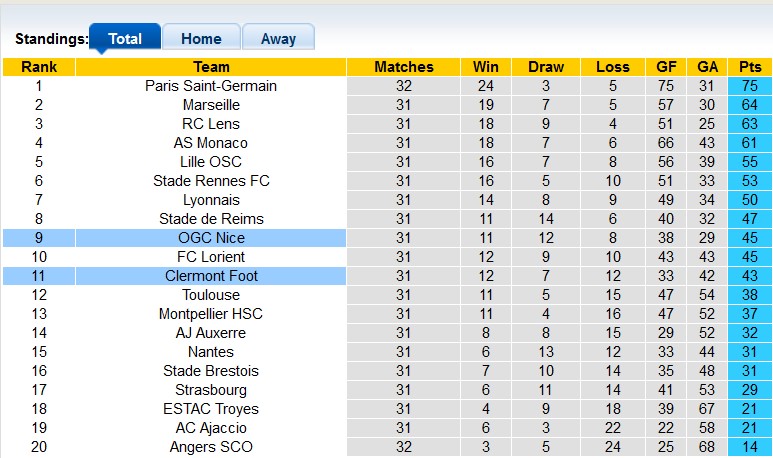
Task: Click the Win column header
Action: (x=486, y=67)
